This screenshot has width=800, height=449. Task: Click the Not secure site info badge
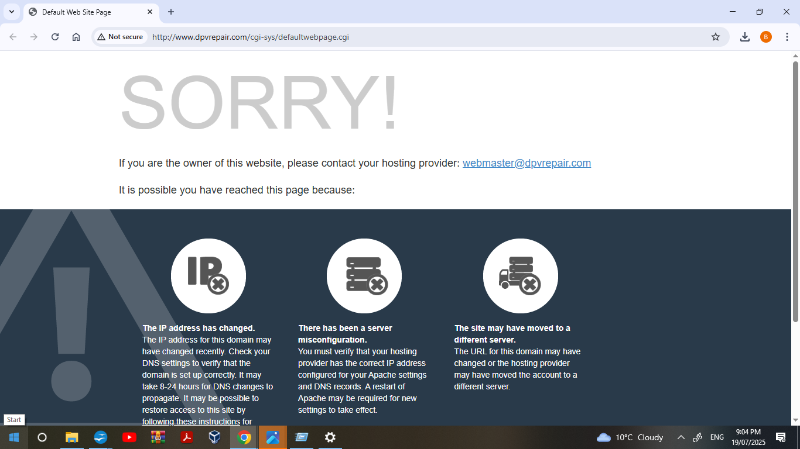point(120,37)
